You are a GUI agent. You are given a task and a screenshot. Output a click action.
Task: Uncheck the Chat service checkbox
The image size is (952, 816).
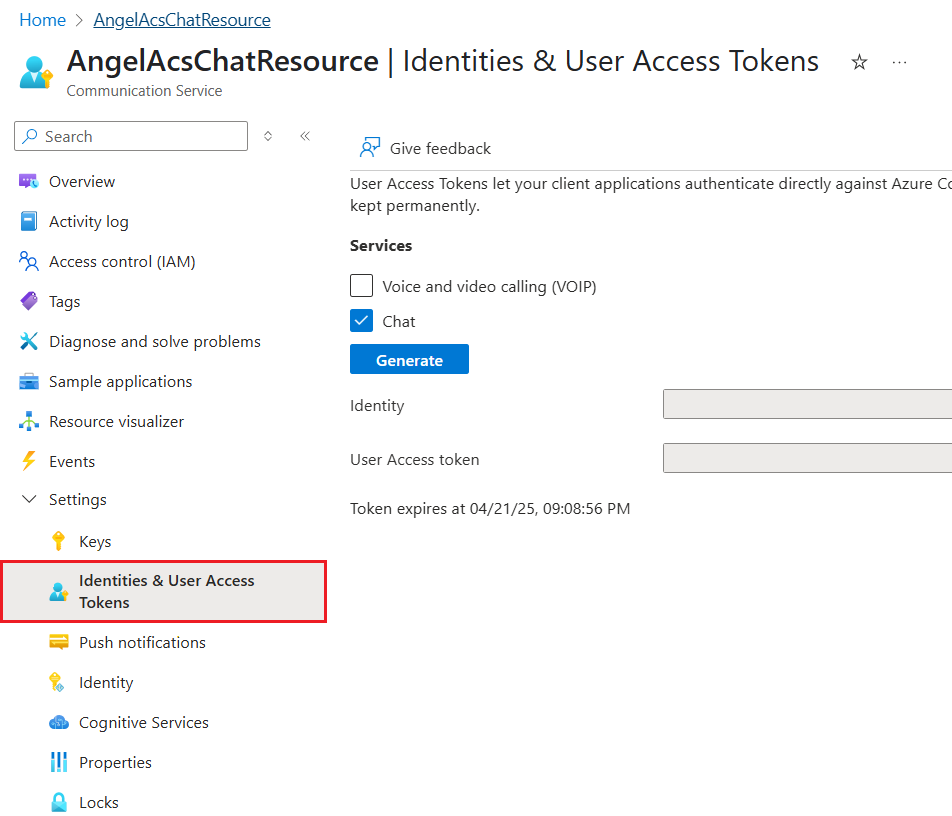pos(361,320)
